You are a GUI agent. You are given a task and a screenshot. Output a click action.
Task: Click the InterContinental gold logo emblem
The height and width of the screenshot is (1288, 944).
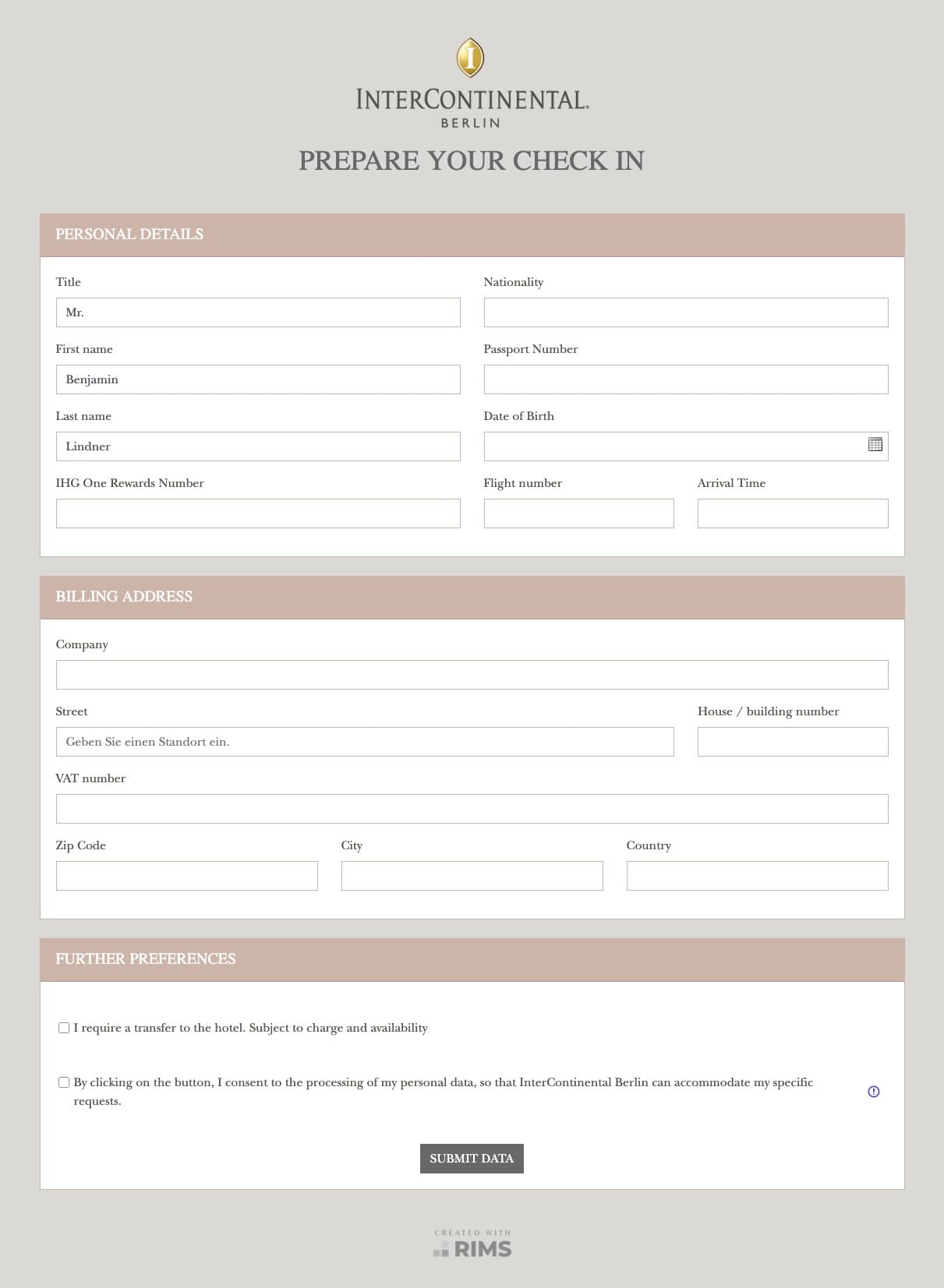click(470, 58)
